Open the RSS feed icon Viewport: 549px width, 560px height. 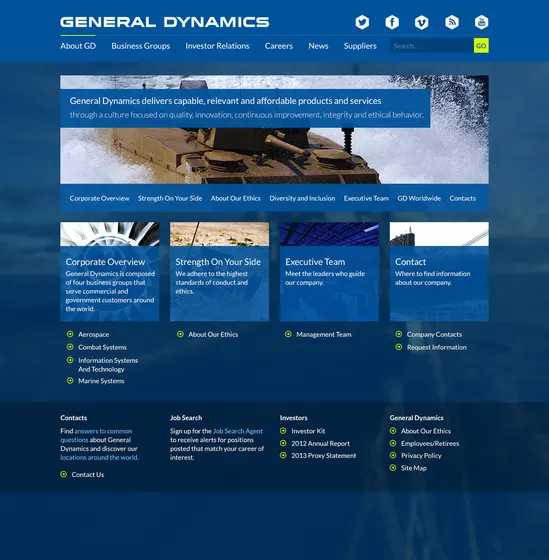click(452, 22)
